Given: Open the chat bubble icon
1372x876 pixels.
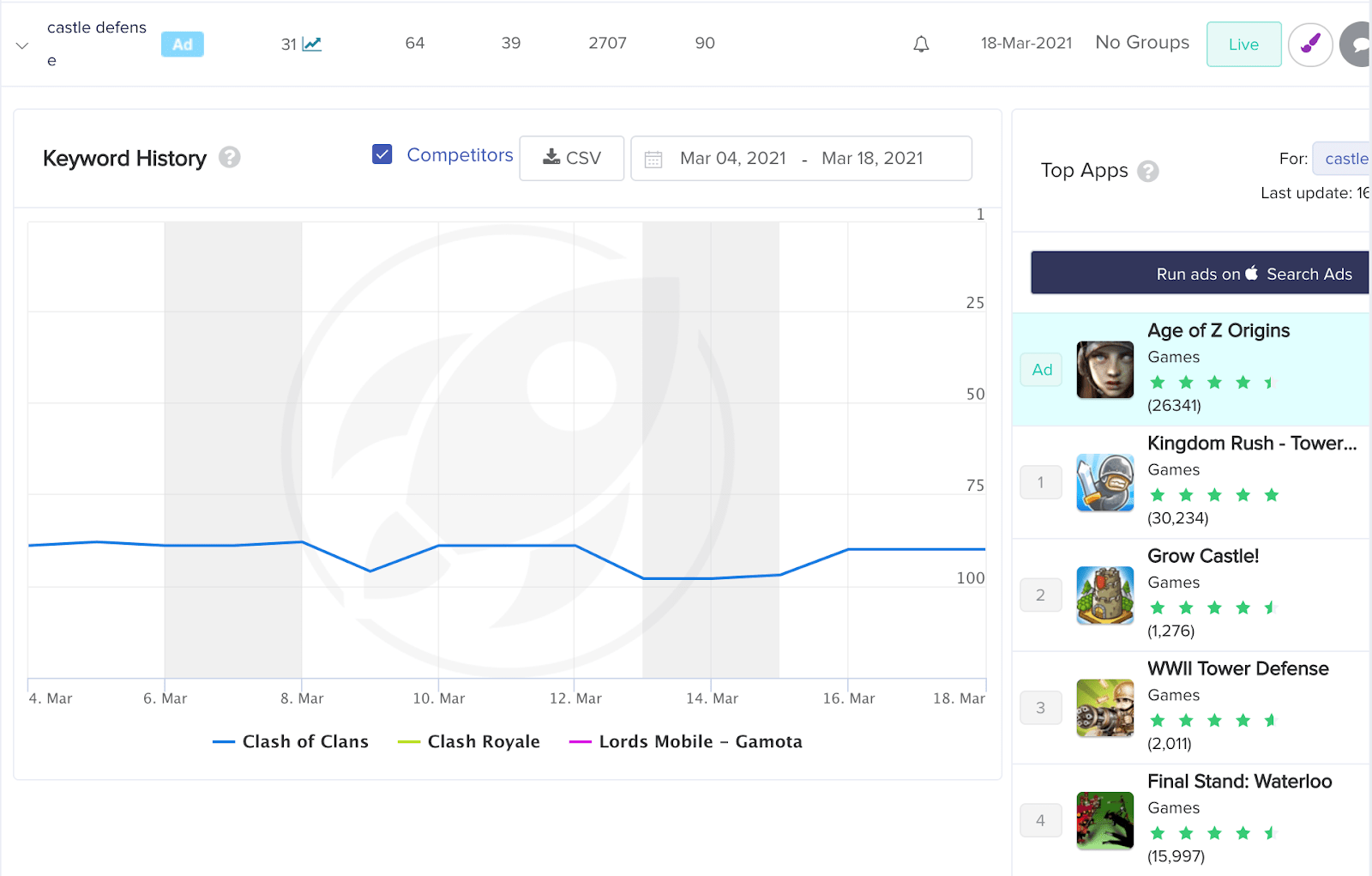Looking at the screenshot, I should [x=1357, y=45].
